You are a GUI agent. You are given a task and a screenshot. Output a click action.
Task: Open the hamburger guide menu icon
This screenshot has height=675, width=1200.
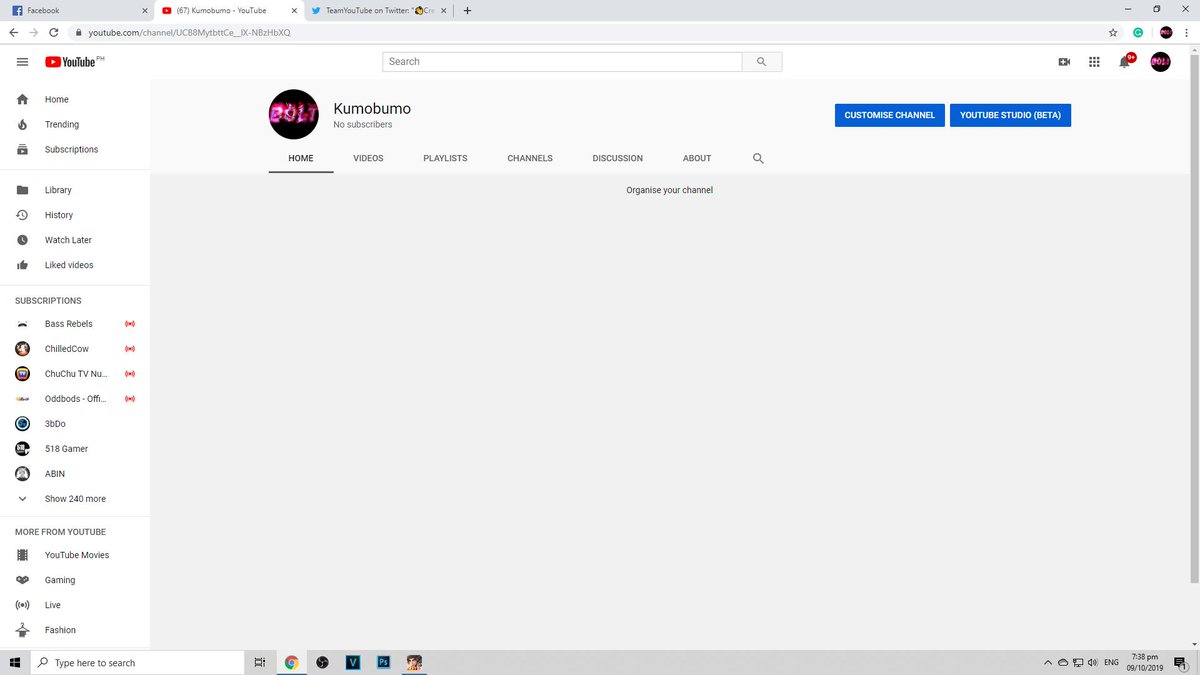[22, 62]
